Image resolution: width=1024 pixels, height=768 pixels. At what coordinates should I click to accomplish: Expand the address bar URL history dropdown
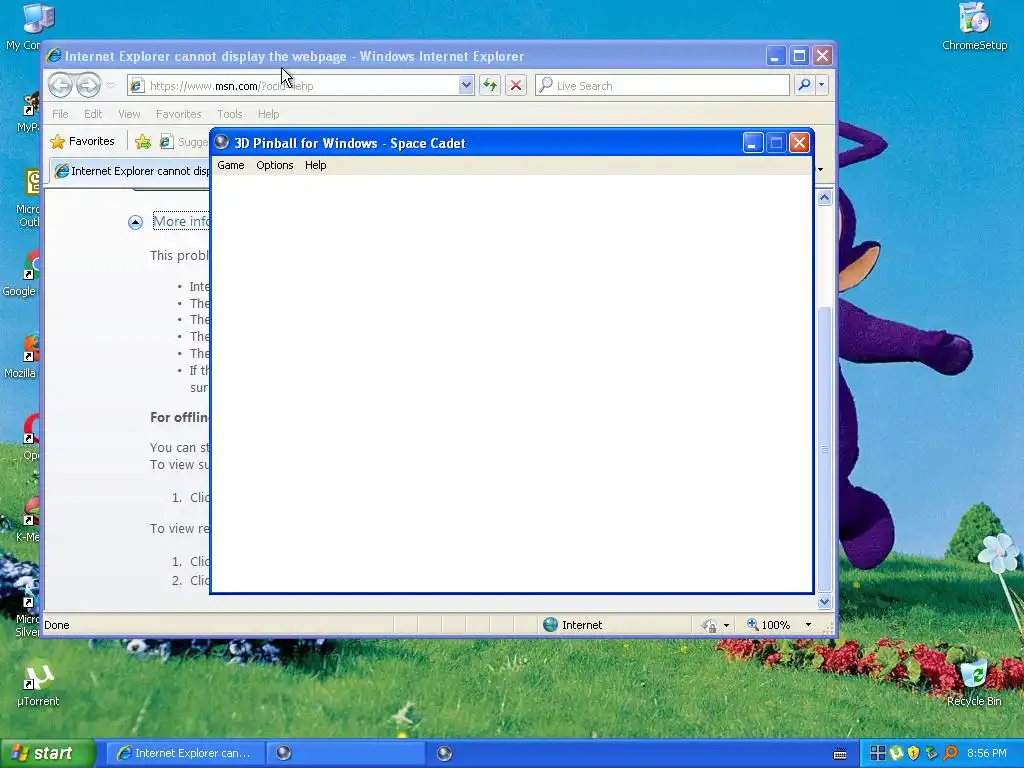[x=466, y=86]
